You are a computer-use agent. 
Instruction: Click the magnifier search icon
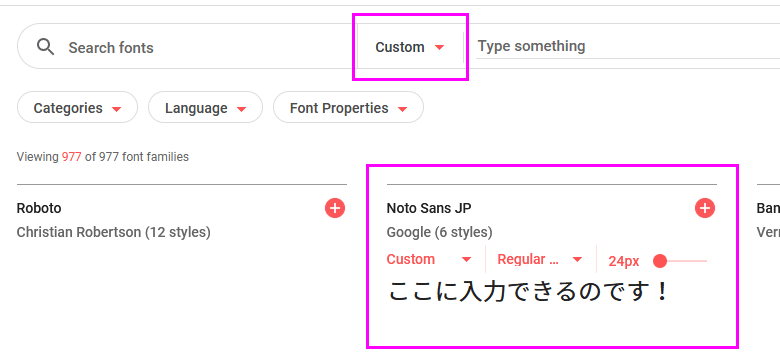click(45, 47)
